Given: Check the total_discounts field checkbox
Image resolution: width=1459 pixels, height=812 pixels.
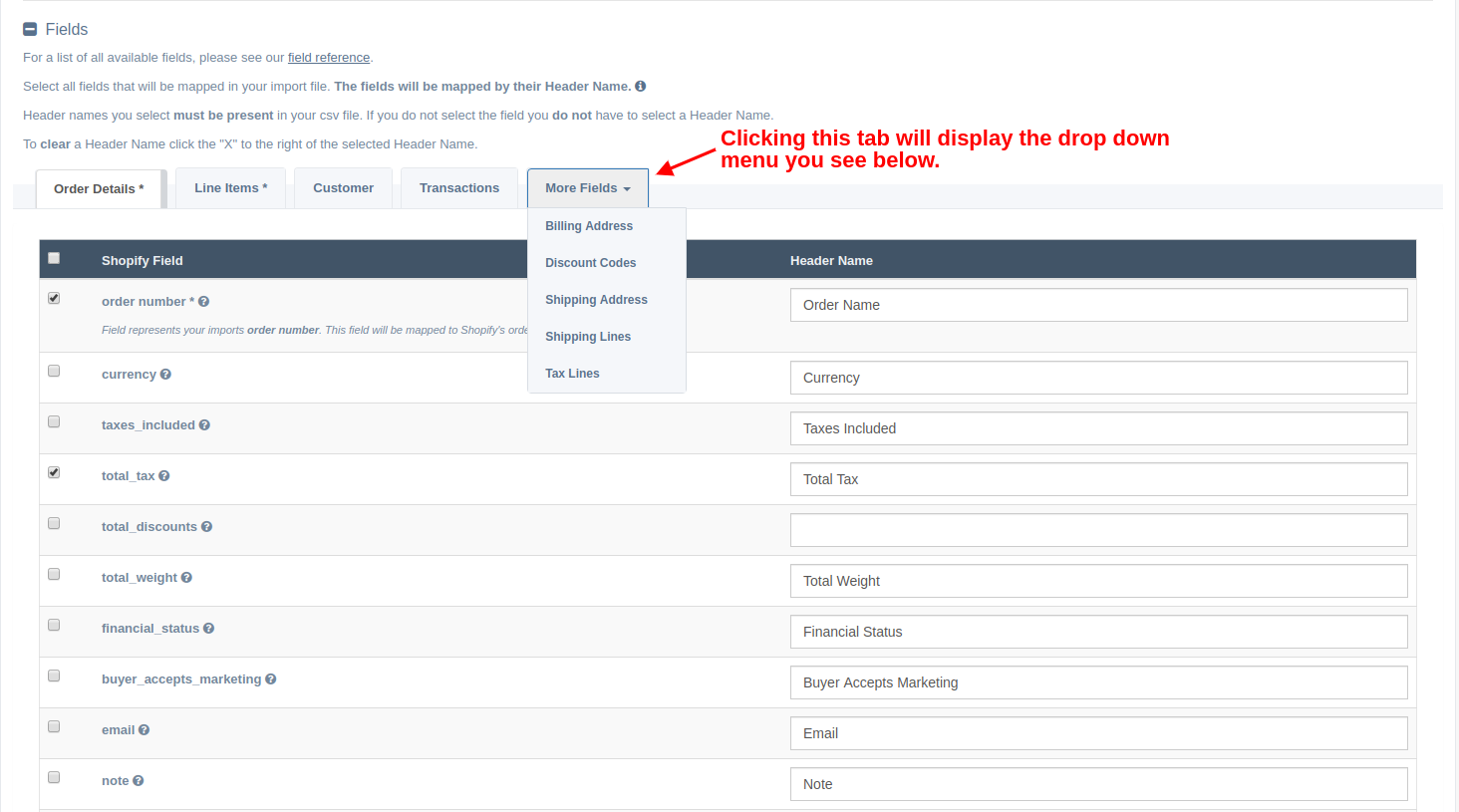Looking at the screenshot, I should (54, 523).
